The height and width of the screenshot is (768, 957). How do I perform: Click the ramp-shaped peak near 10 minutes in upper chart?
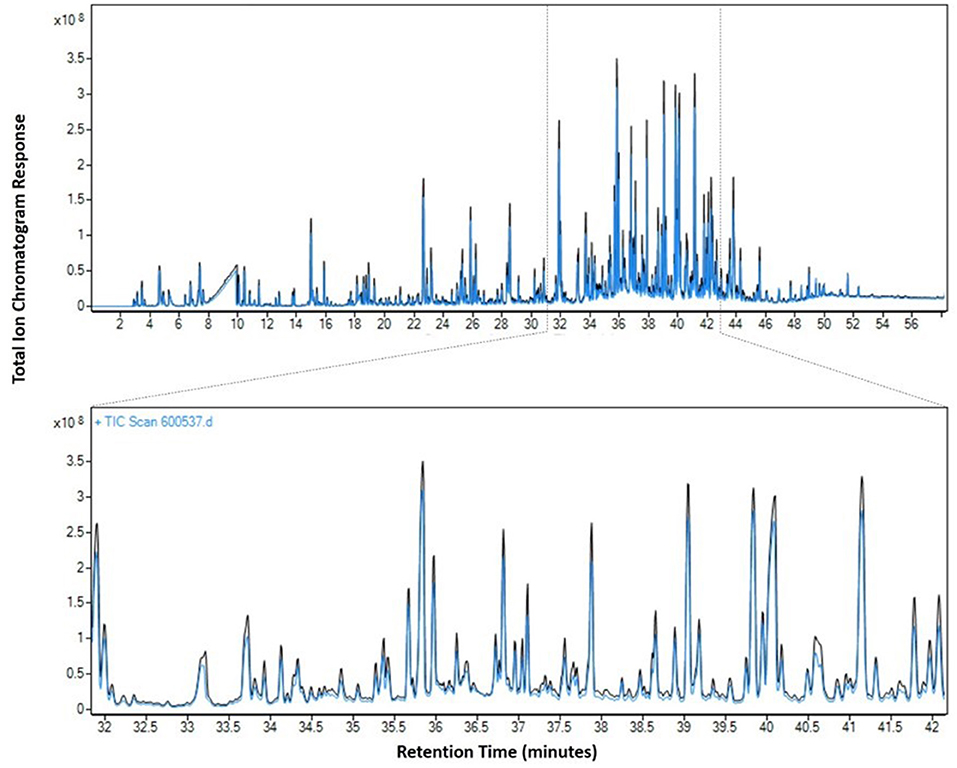tap(225, 286)
